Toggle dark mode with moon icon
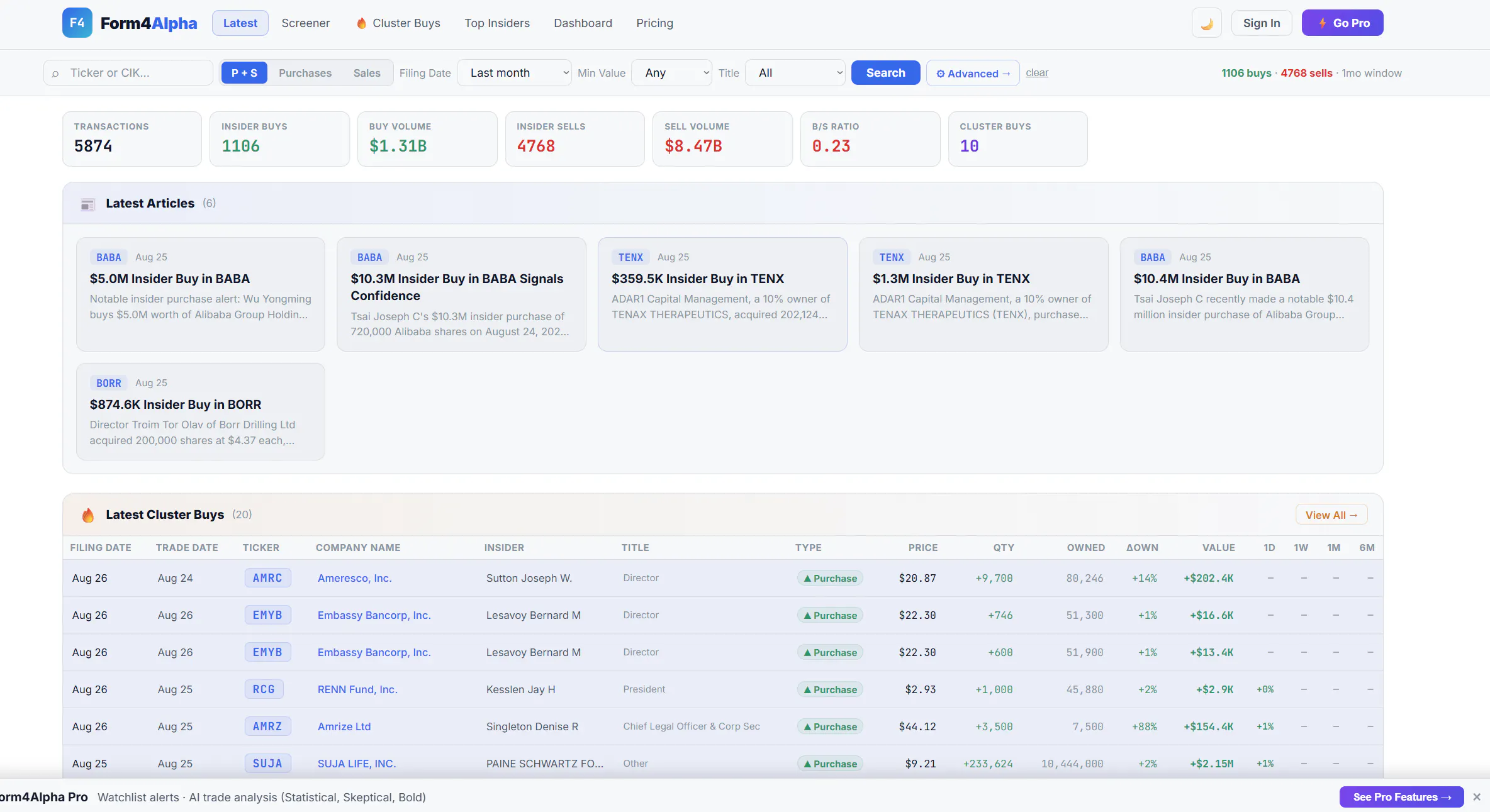 [1206, 23]
